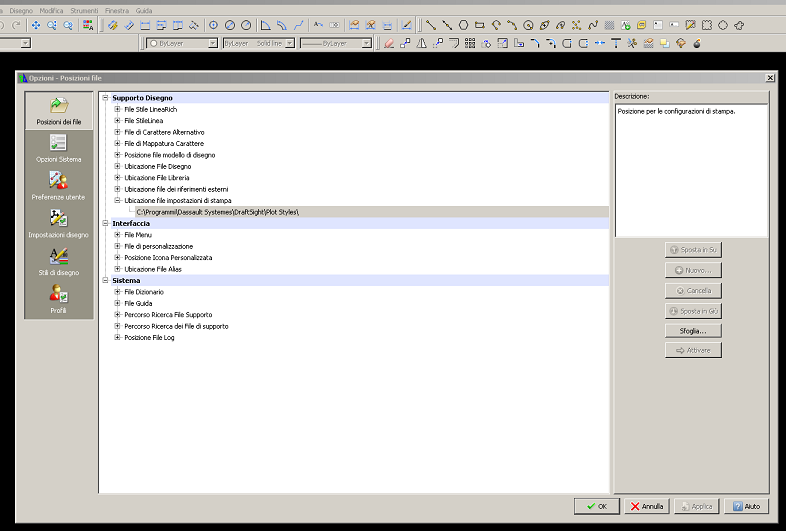Select the Spline draw tool
Screen dimensions: 786x531
coord(593,25)
